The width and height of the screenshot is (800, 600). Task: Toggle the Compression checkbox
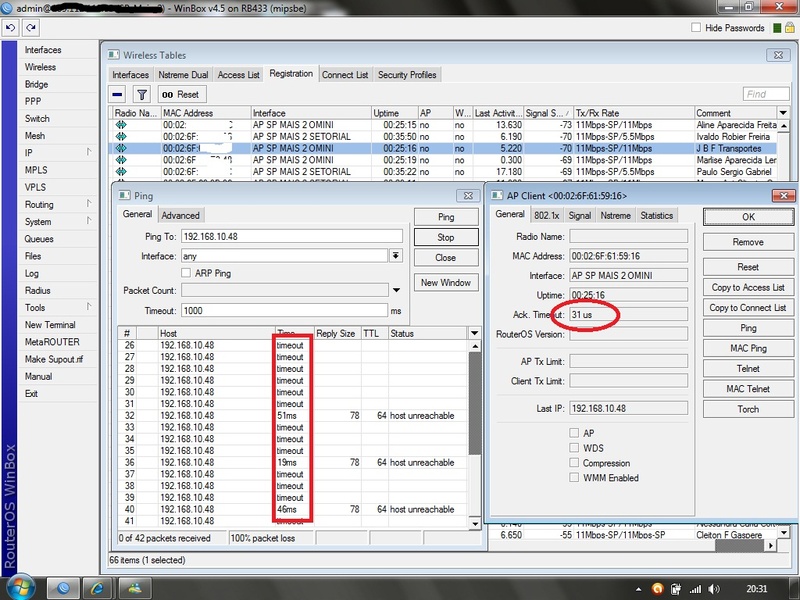pos(574,463)
